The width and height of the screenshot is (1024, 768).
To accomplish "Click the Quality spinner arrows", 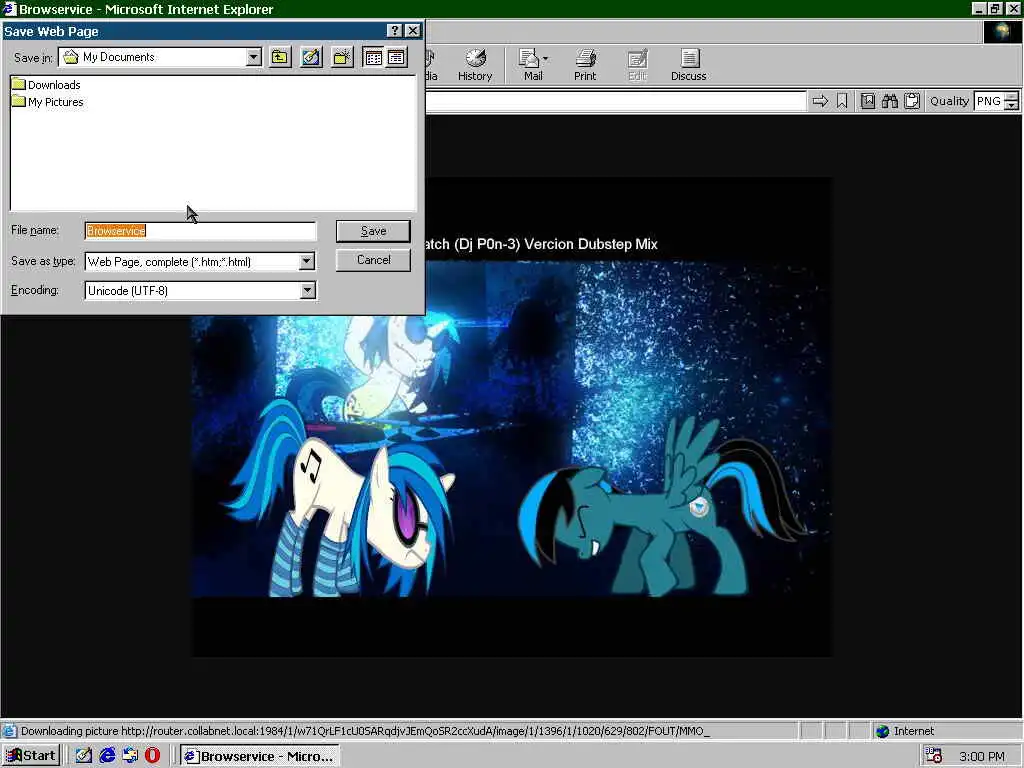I will tap(1011, 101).
